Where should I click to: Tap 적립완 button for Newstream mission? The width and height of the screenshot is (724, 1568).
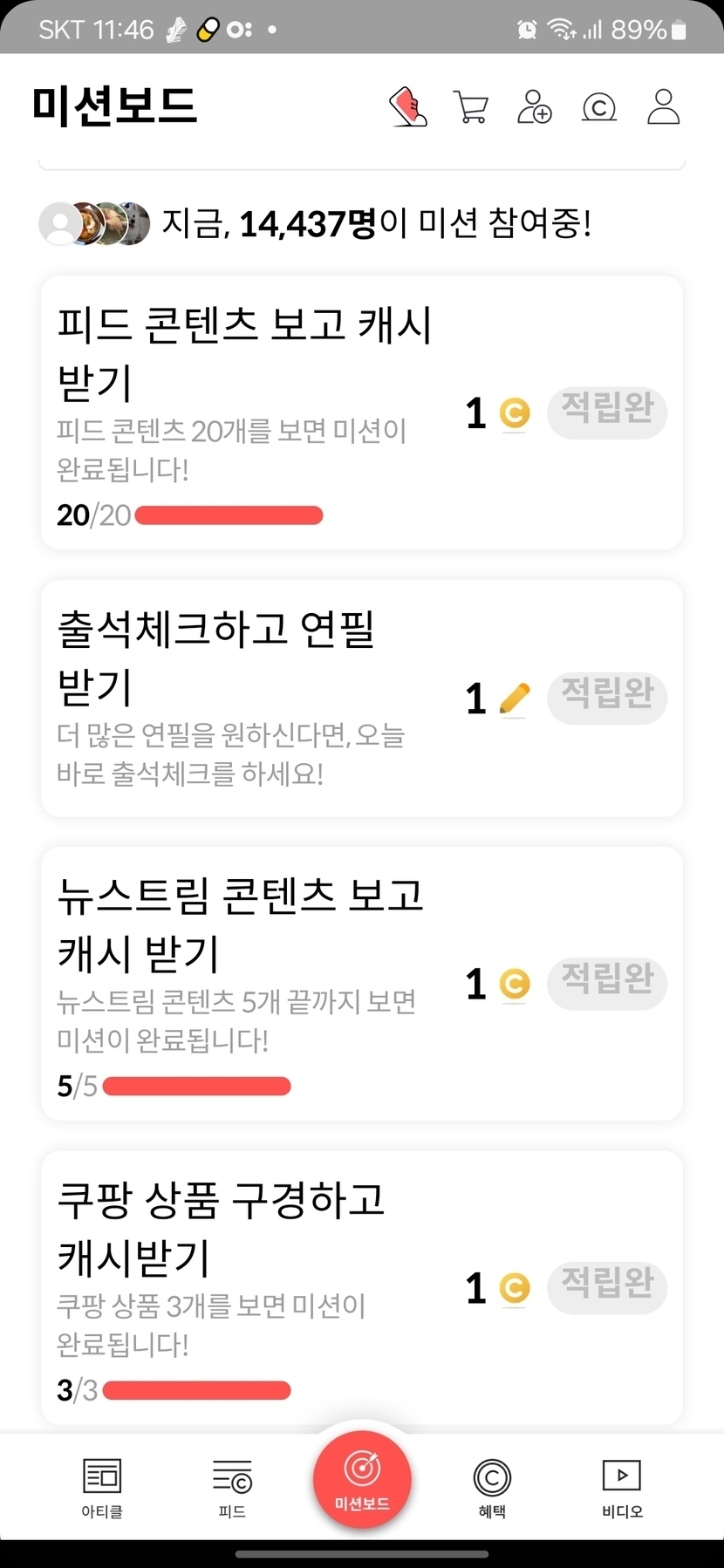607,983
